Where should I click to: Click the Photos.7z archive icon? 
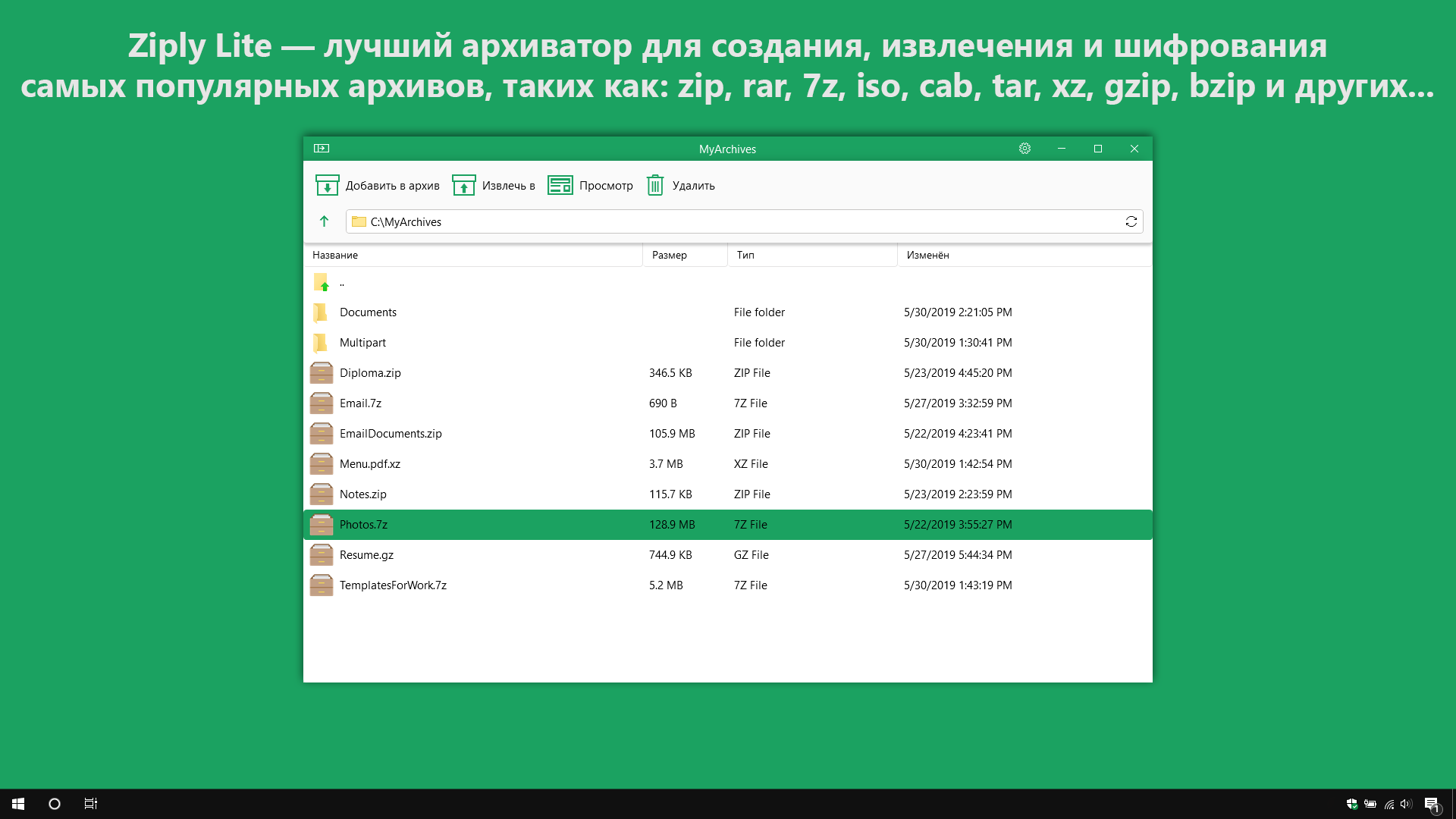[322, 525]
